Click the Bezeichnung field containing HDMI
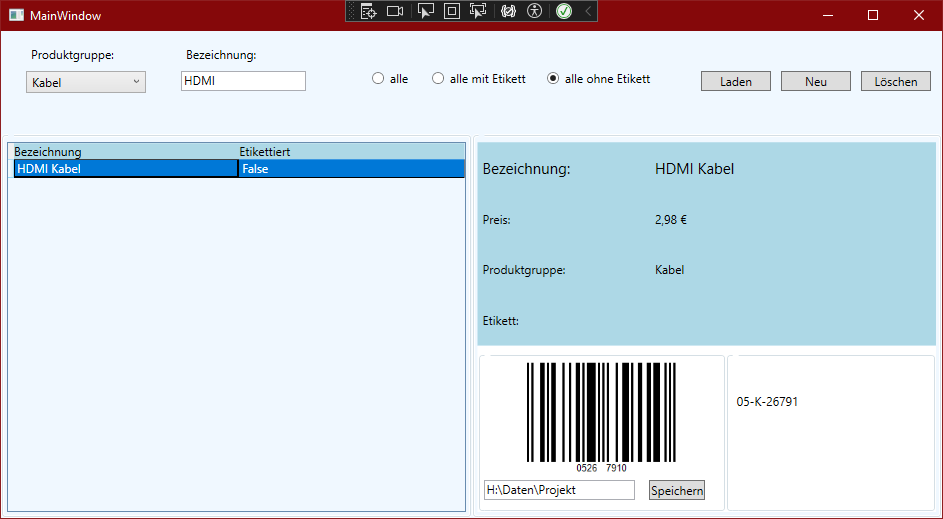This screenshot has width=943, height=519. (x=243, y=81)
